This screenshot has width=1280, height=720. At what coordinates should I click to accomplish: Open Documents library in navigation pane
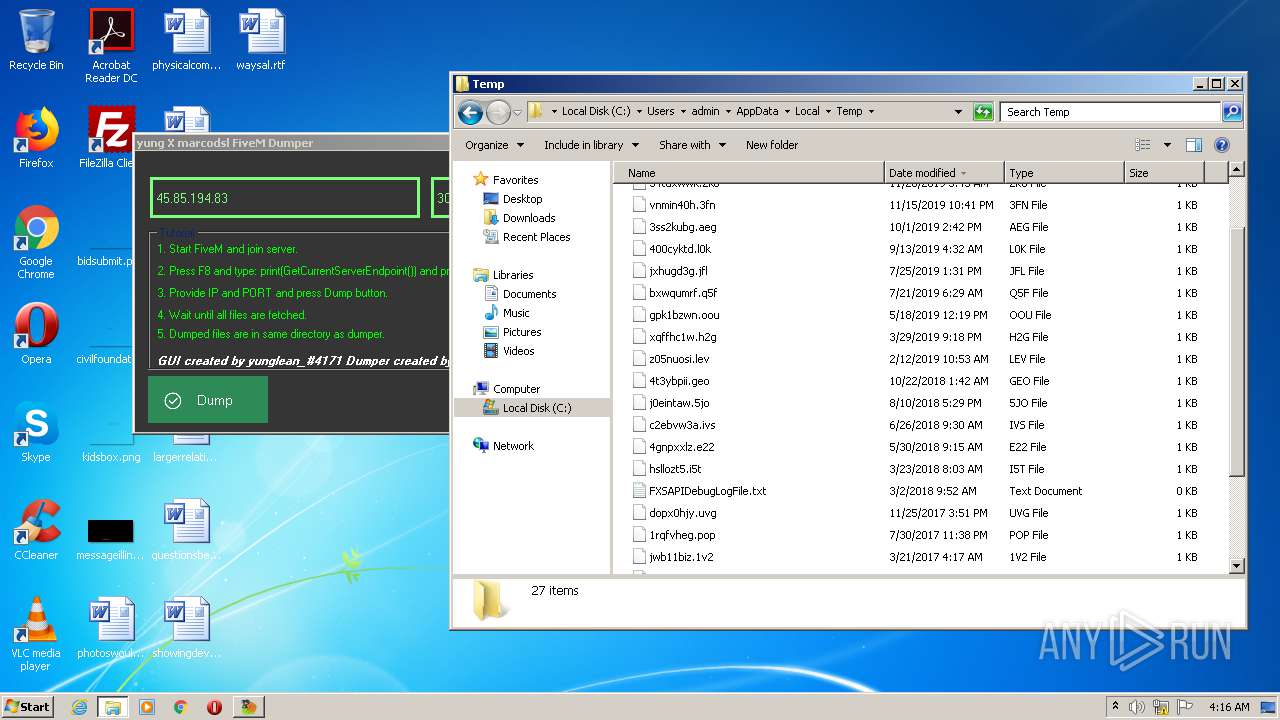click(529, 294)
